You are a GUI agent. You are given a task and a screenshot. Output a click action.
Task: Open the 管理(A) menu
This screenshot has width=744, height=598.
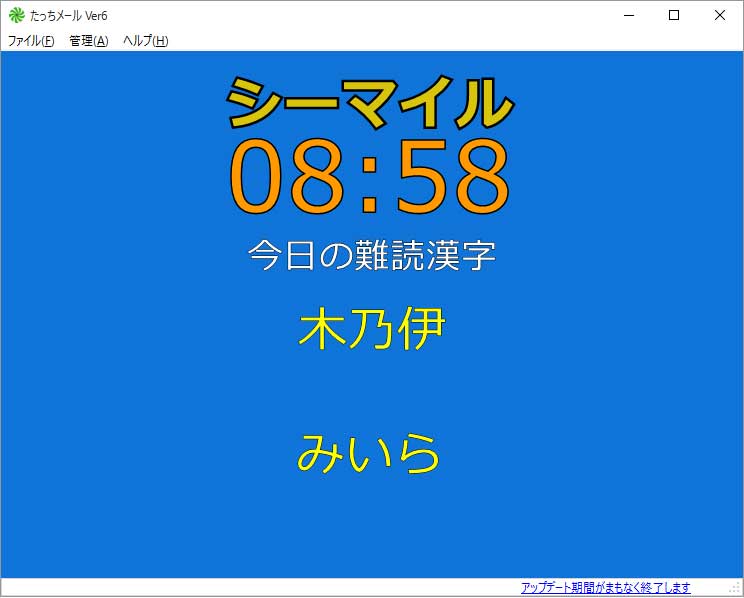[x=89, y=41]
